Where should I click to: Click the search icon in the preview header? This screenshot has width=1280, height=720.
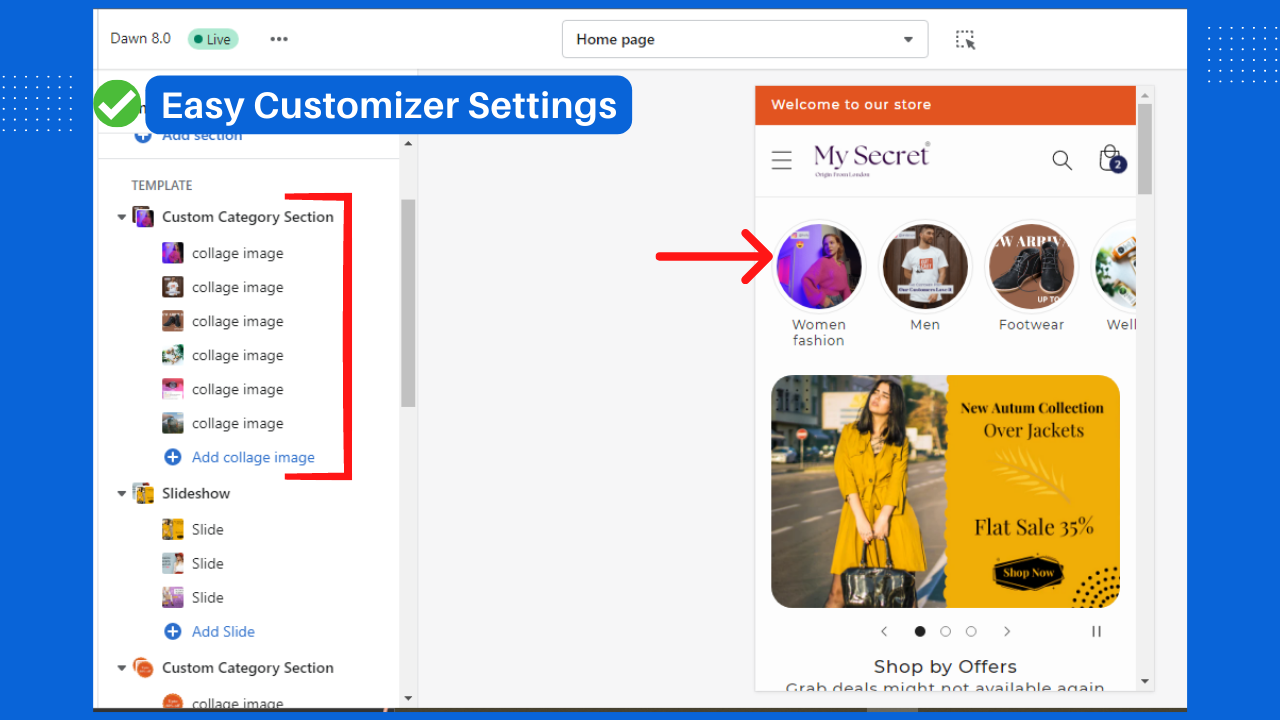pyautogui.click(x=1061, y=160)
